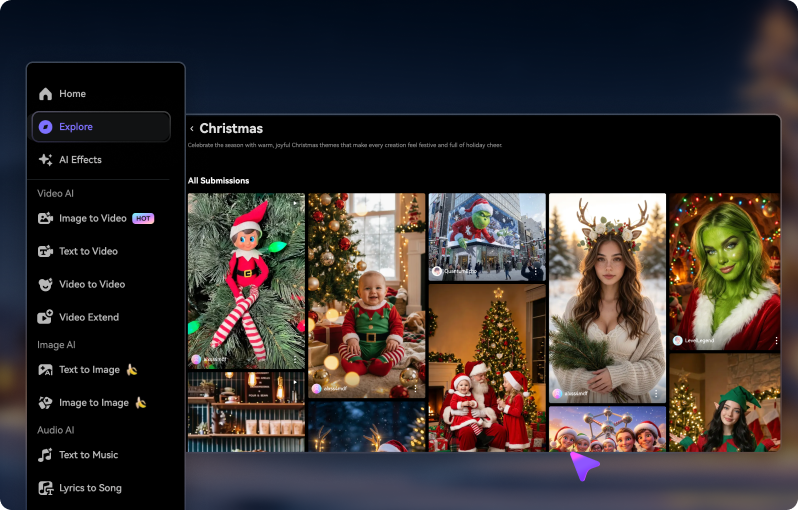
Task: Open three-dot menu on baby elf thumbnail
Action: click(415, 388)
